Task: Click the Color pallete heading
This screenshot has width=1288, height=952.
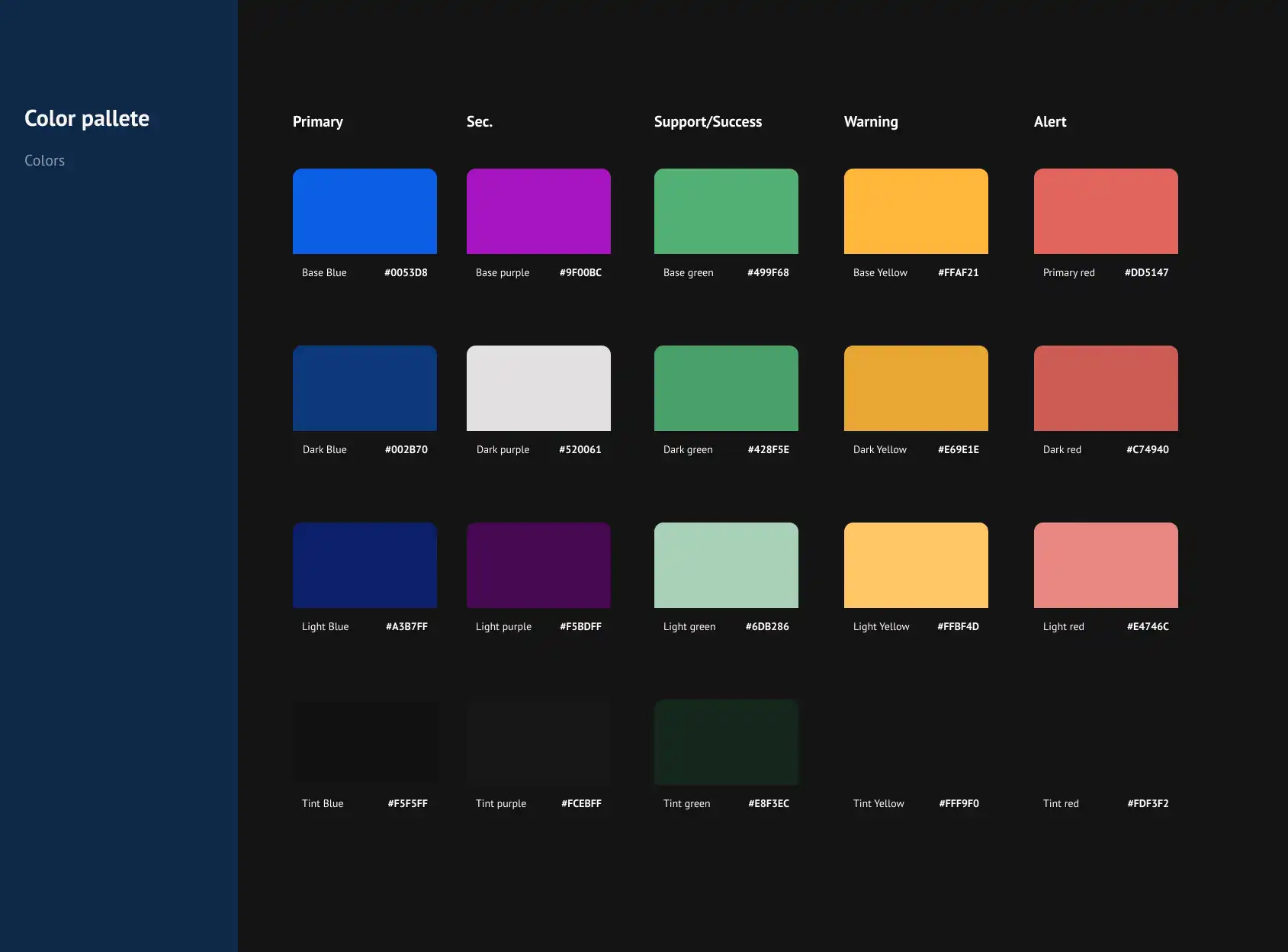Action: (87, 119)
